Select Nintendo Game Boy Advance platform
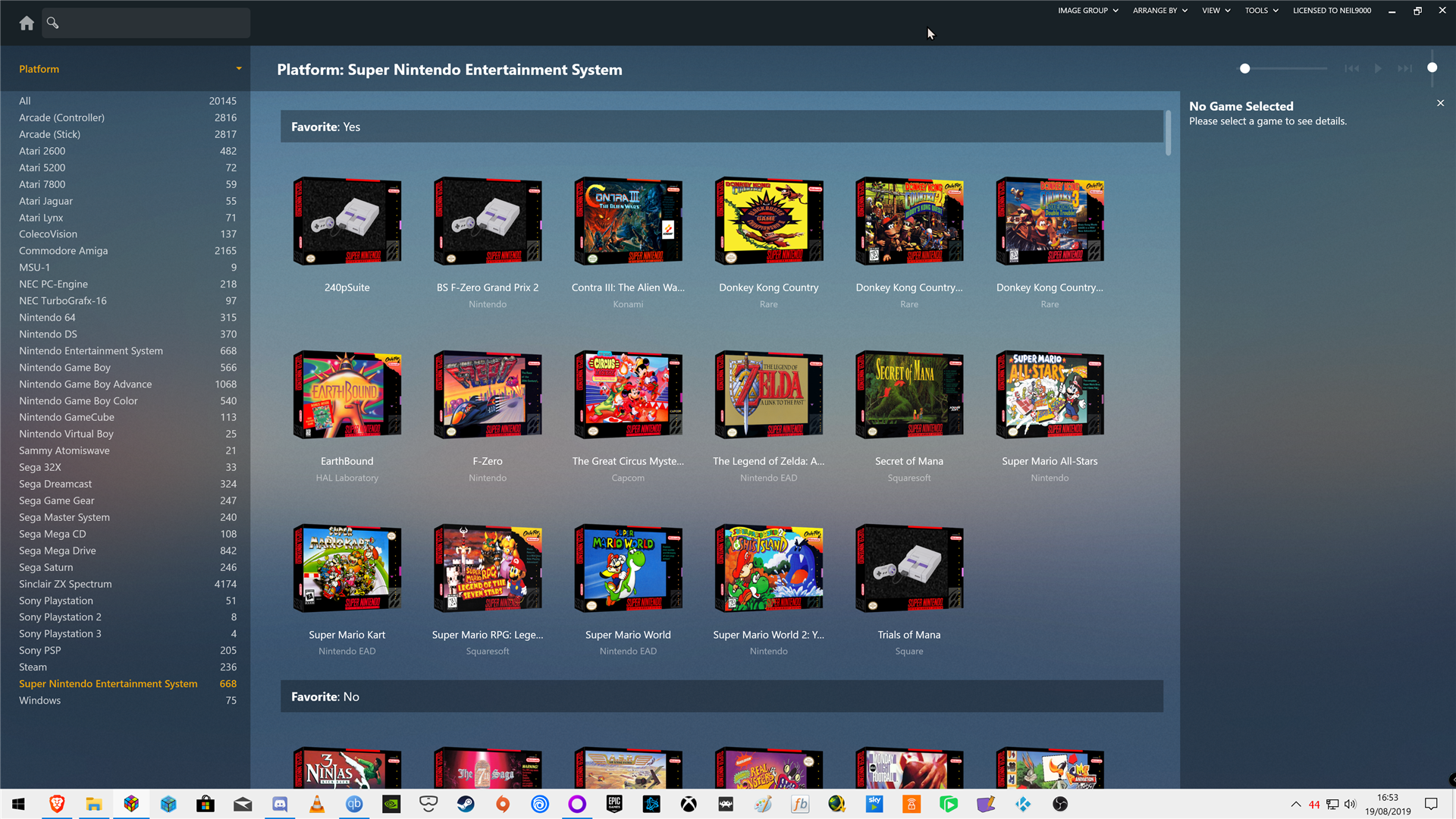Viewport: 1456px width, 819px height. [x=127, y=384]
